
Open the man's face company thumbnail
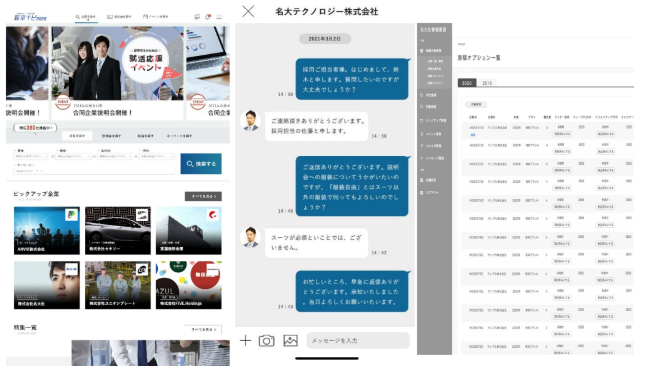(47, 285)
